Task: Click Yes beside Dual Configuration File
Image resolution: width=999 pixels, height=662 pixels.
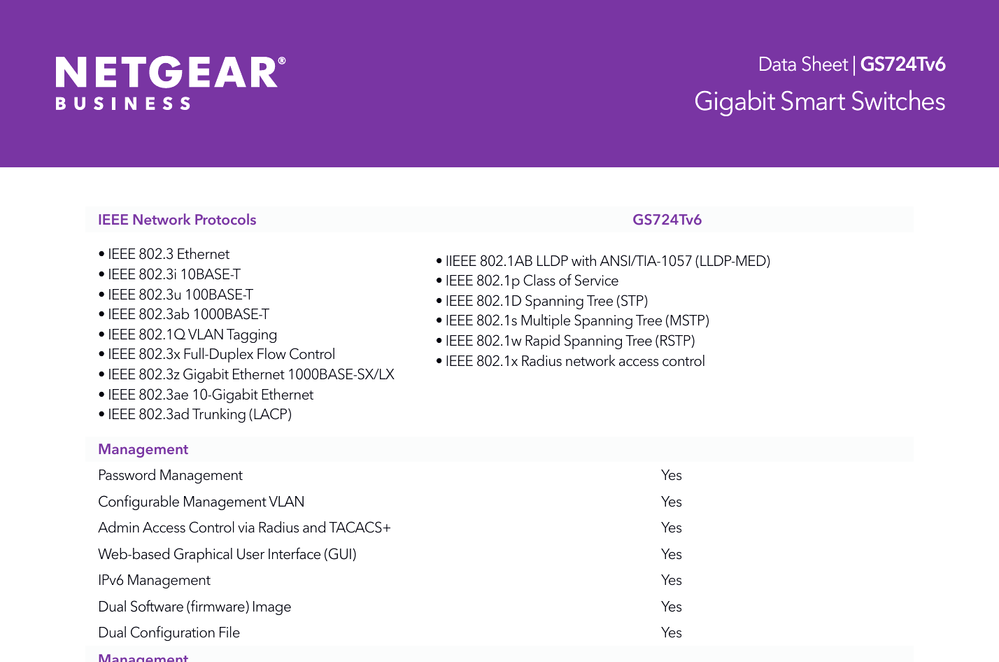Action: click(671, 633)
